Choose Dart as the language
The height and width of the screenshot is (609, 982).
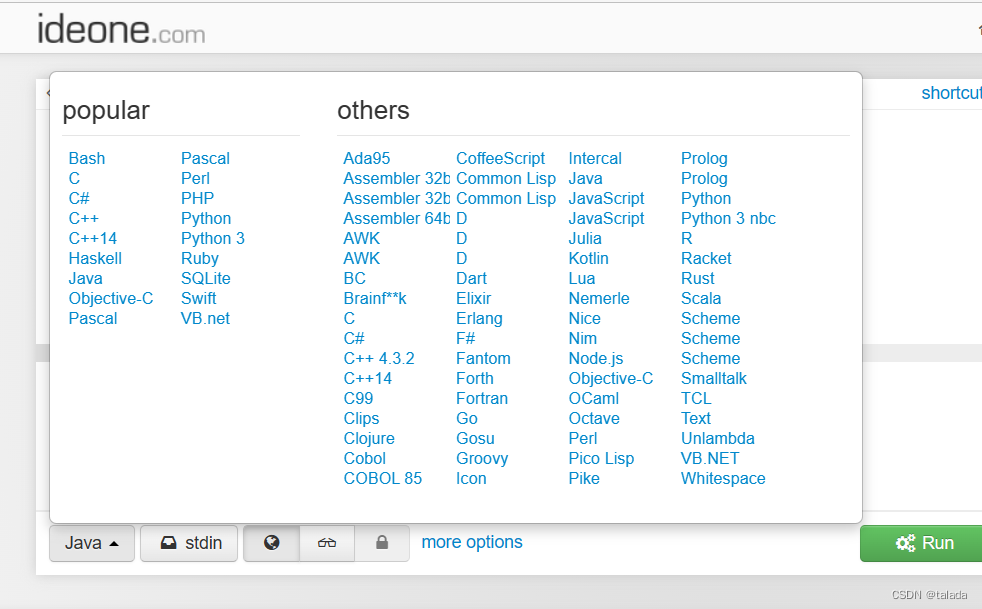click(471, 279)
